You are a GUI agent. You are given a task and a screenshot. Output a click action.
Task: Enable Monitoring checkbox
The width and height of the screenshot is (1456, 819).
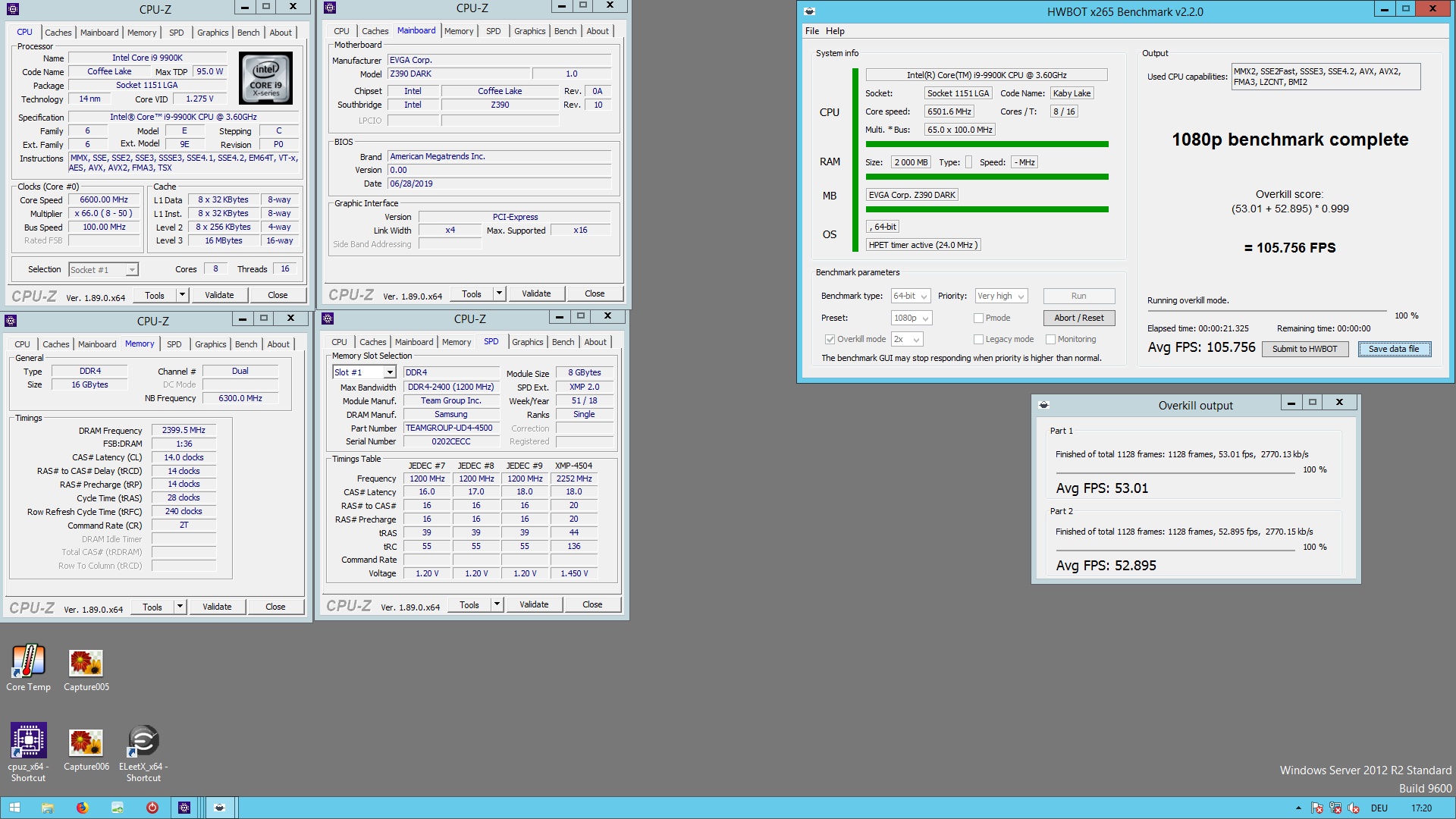(1050, 339)
